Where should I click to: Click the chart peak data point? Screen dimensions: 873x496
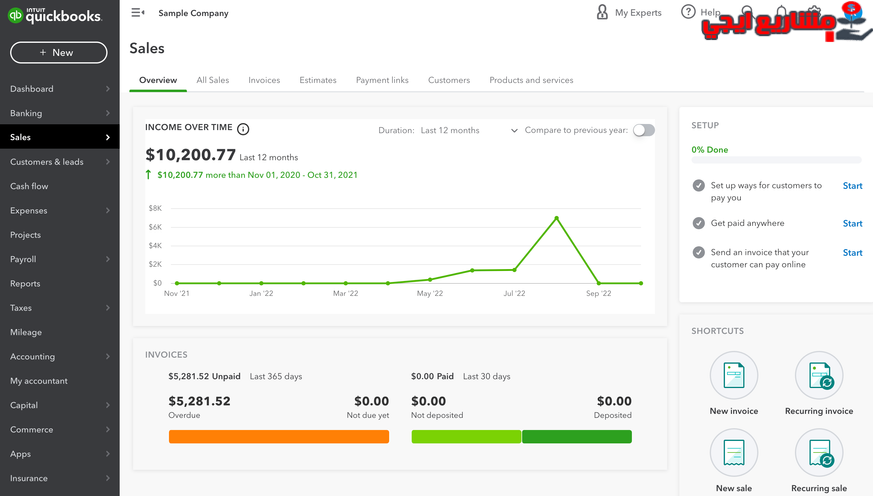click(556, 218)
